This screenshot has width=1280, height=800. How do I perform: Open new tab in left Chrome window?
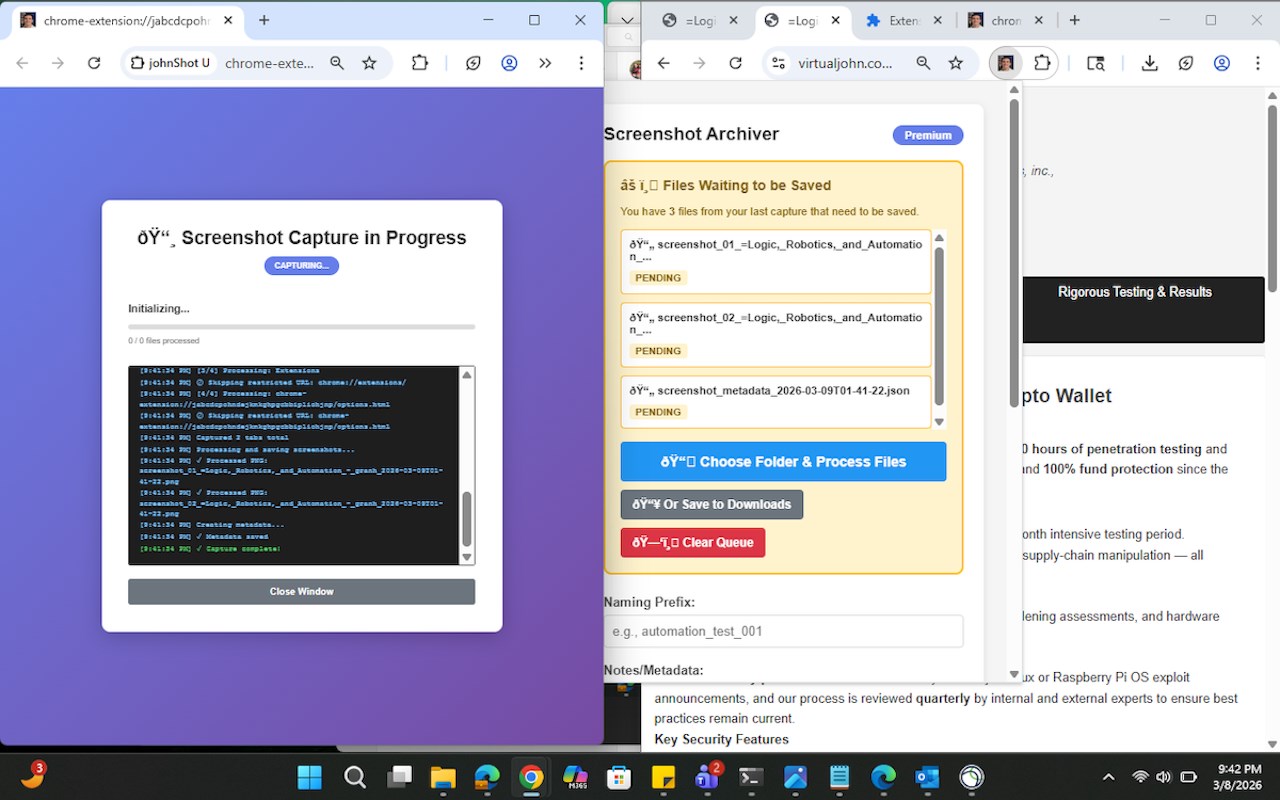coord(264,20)
